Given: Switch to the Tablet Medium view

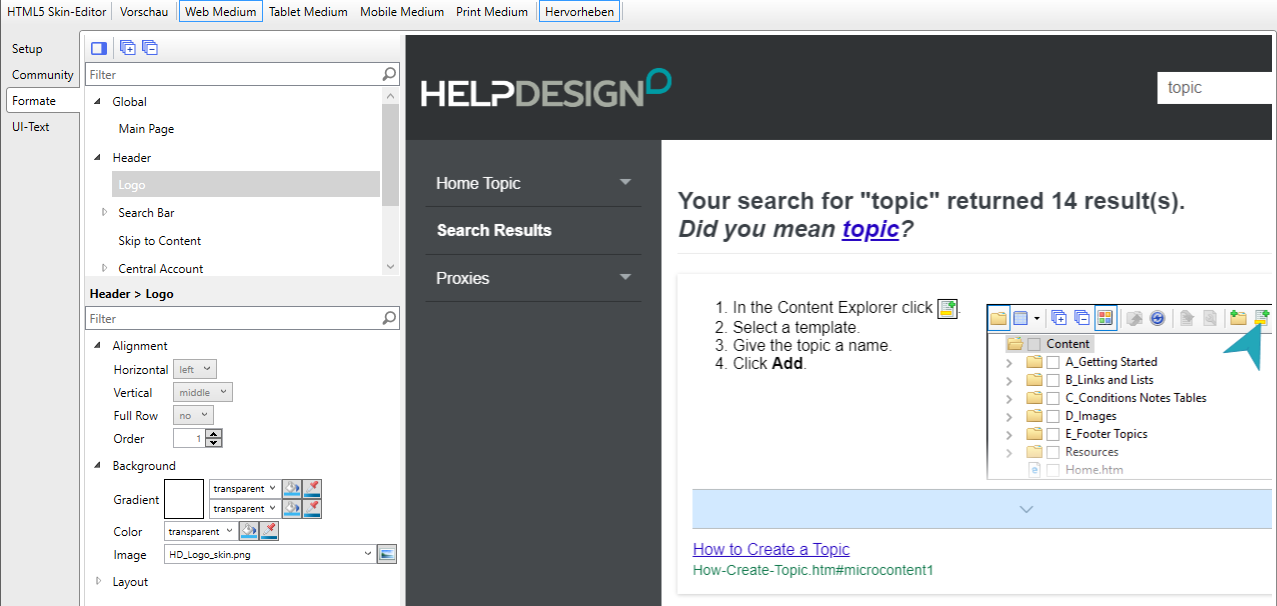Looking at the screenshot, I should [x=308, y=12].
